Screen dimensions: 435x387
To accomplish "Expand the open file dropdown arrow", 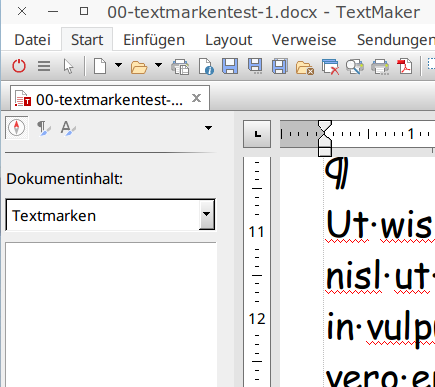I will coord(159,65).
